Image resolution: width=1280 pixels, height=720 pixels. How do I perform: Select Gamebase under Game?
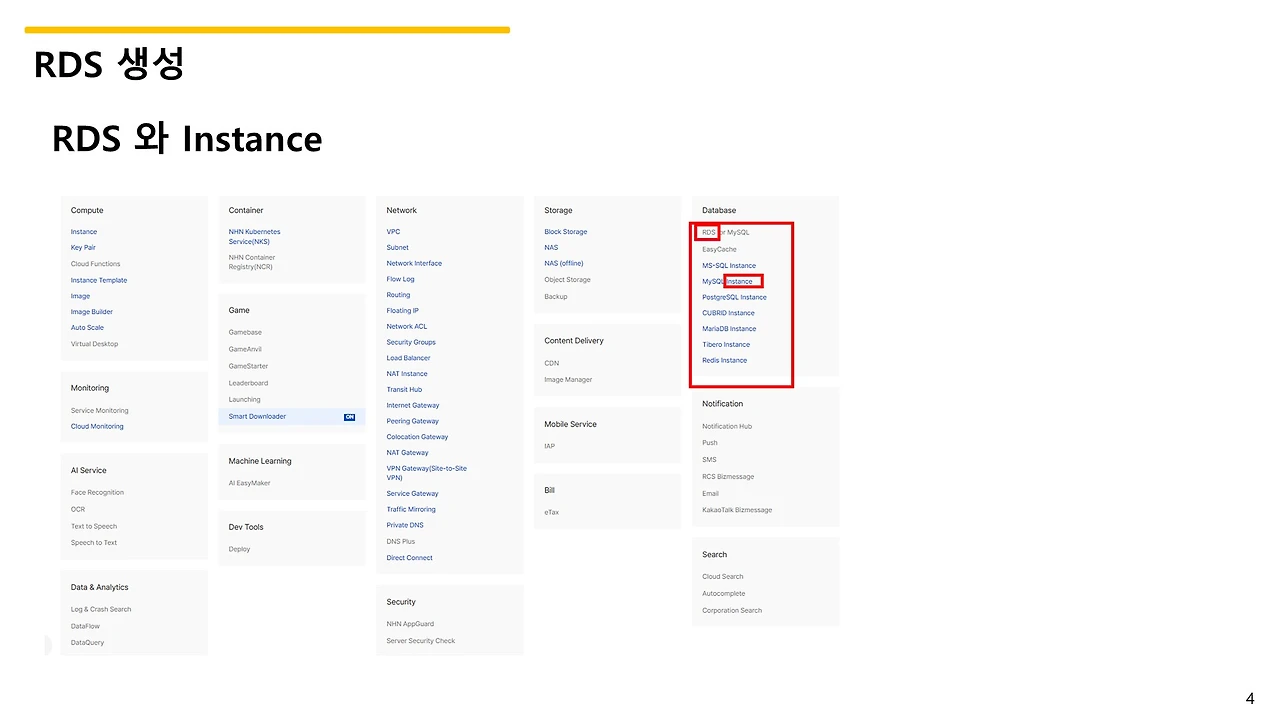[245, 332]
